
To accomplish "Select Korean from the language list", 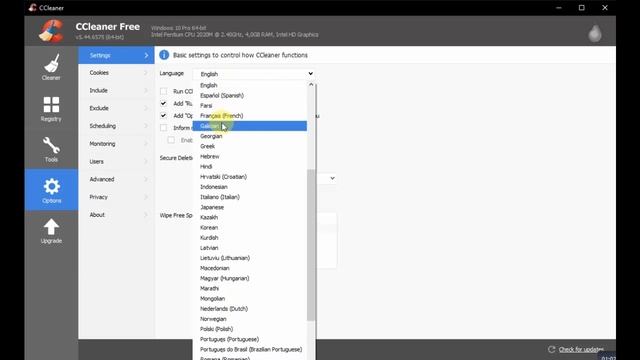I will pyautogui.click(x=250, y=228).
